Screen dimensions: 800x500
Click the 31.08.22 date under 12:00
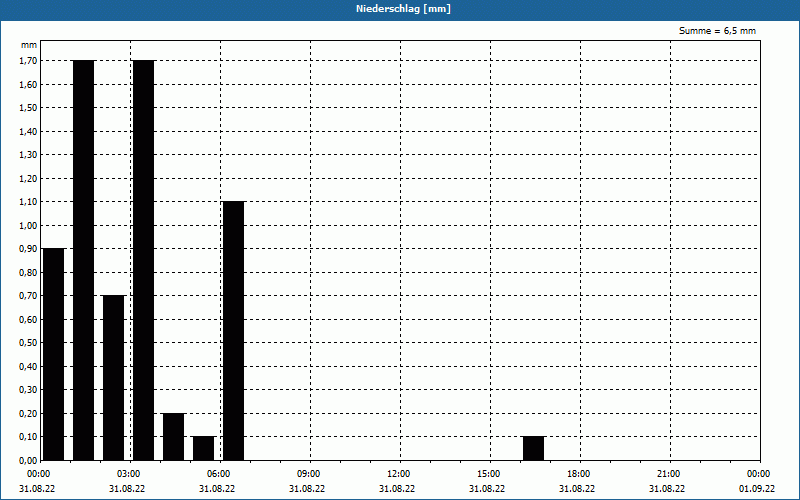coord(396,488)
